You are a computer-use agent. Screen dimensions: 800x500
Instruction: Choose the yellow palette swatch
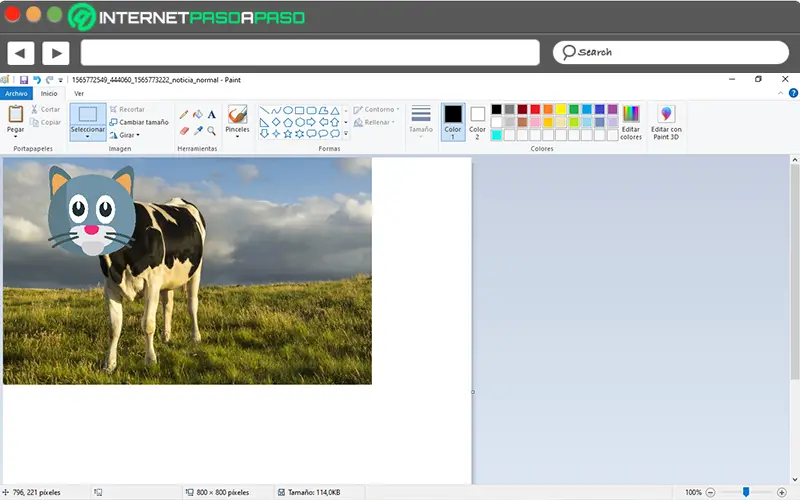pos(561,109)
